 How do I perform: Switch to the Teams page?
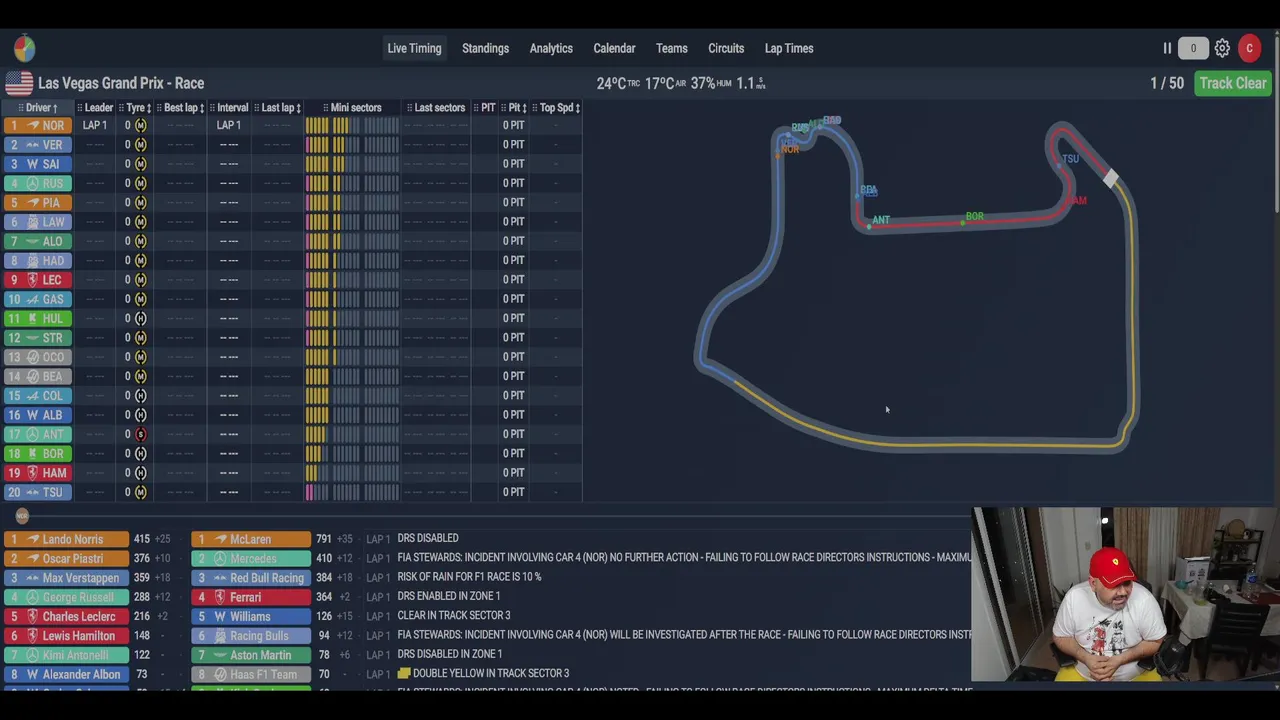point(672,48)
